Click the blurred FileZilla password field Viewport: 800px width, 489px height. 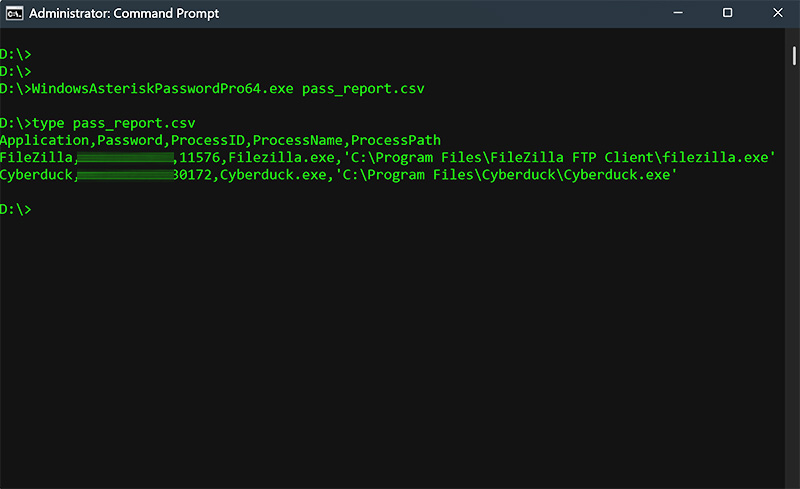[x=126, y=157]
